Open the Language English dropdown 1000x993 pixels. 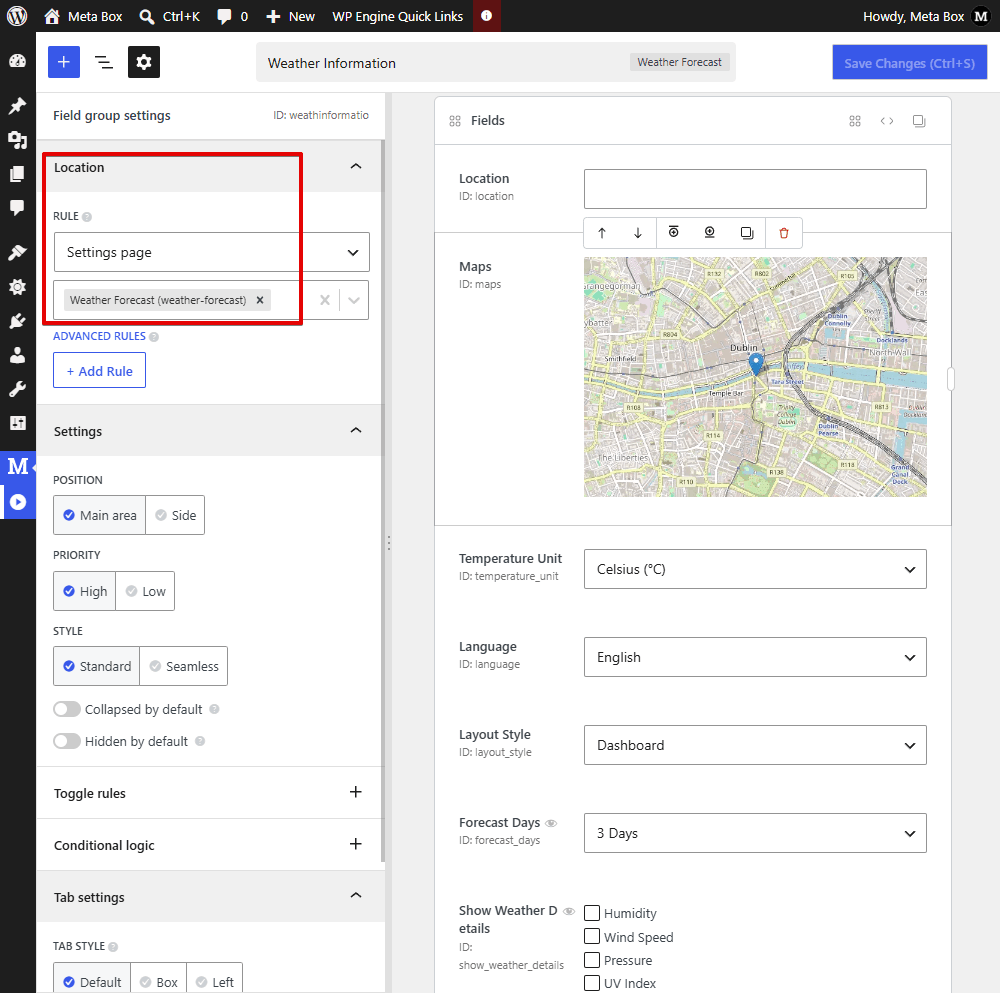tap(755, 657)
